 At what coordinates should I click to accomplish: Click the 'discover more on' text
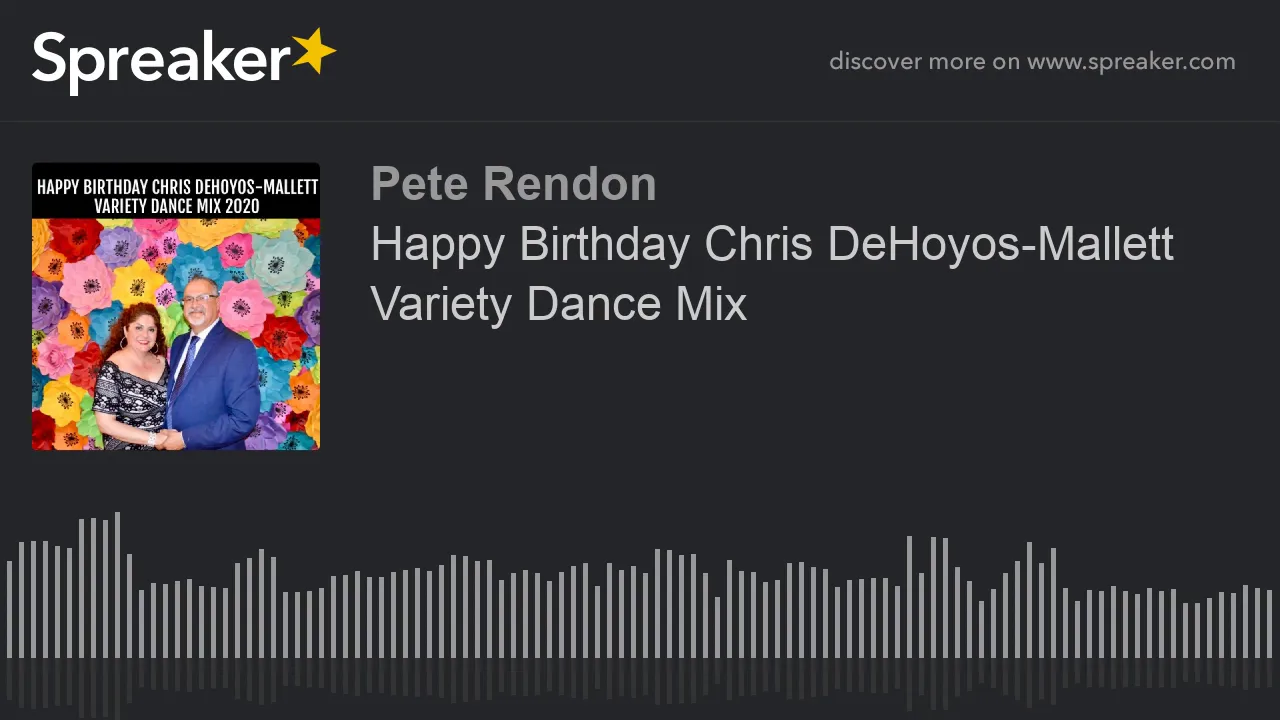click(924, 61)
